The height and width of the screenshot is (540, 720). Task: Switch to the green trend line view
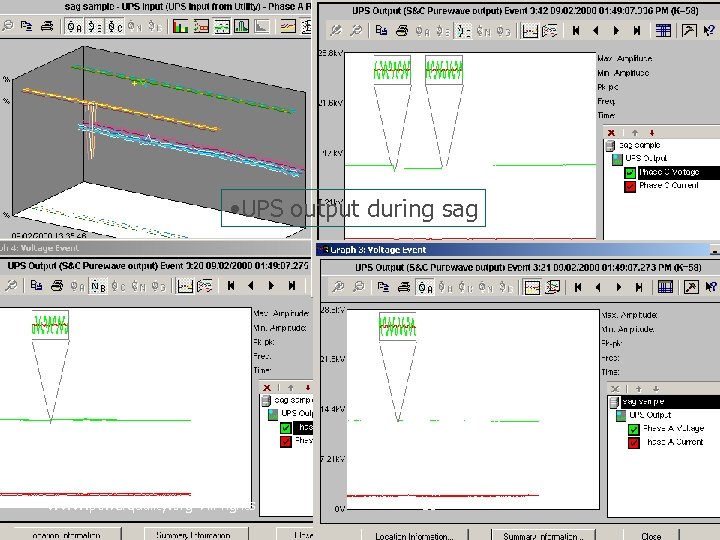click(221, 26)
